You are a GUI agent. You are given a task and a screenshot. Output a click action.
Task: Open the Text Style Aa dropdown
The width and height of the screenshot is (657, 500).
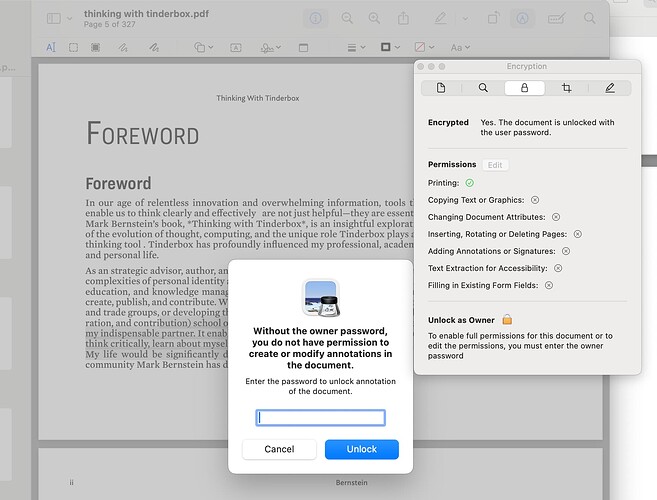460,48
